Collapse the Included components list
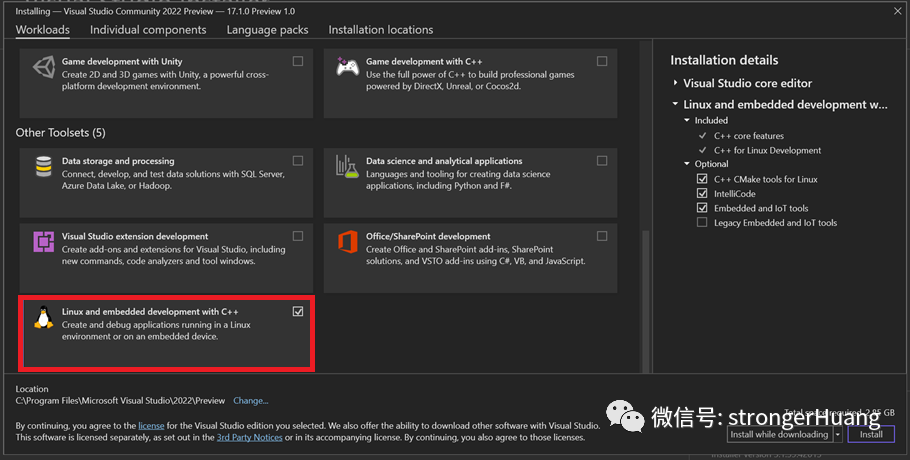 (x=687, y=120)
